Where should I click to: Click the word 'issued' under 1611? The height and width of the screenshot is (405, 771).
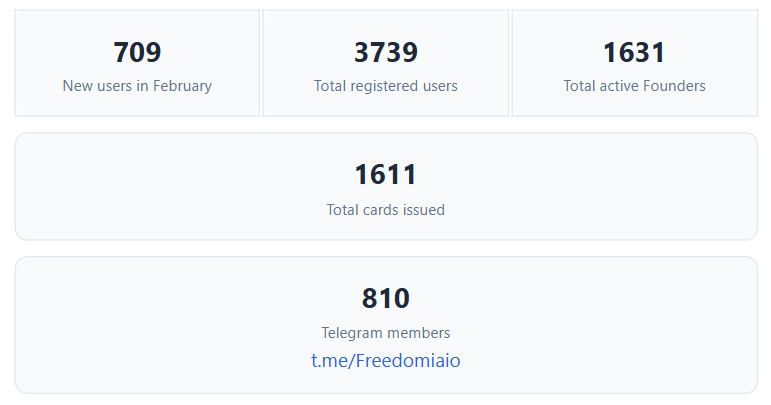[424, 210]
